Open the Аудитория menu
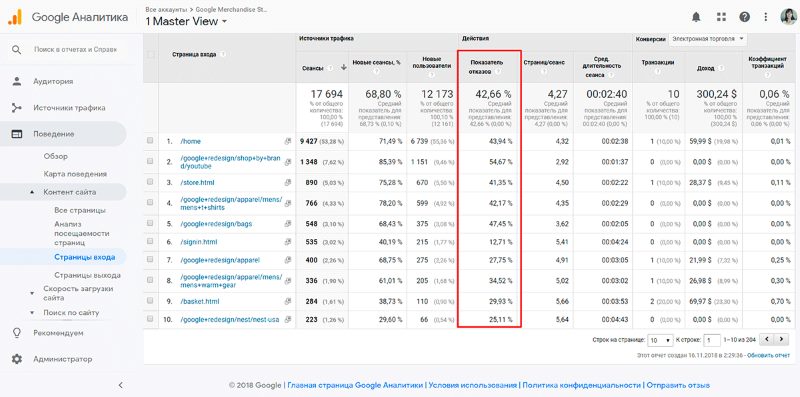800x397 pixels. click(x=53, y=81)
